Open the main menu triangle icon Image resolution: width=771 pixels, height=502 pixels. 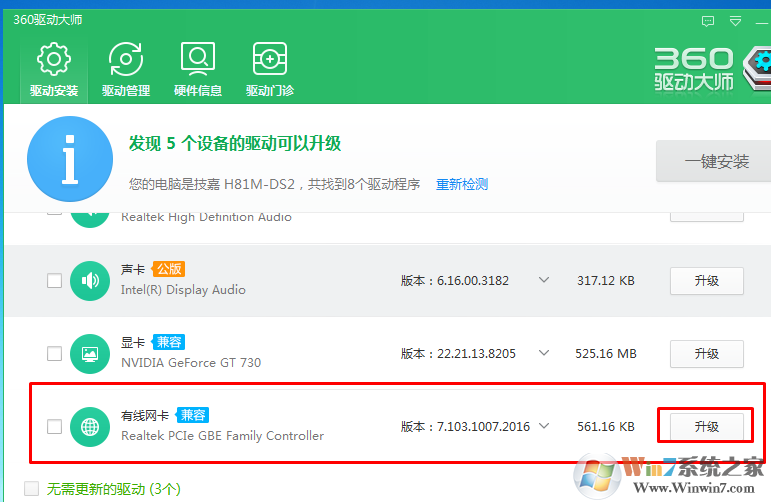[737, 20]
